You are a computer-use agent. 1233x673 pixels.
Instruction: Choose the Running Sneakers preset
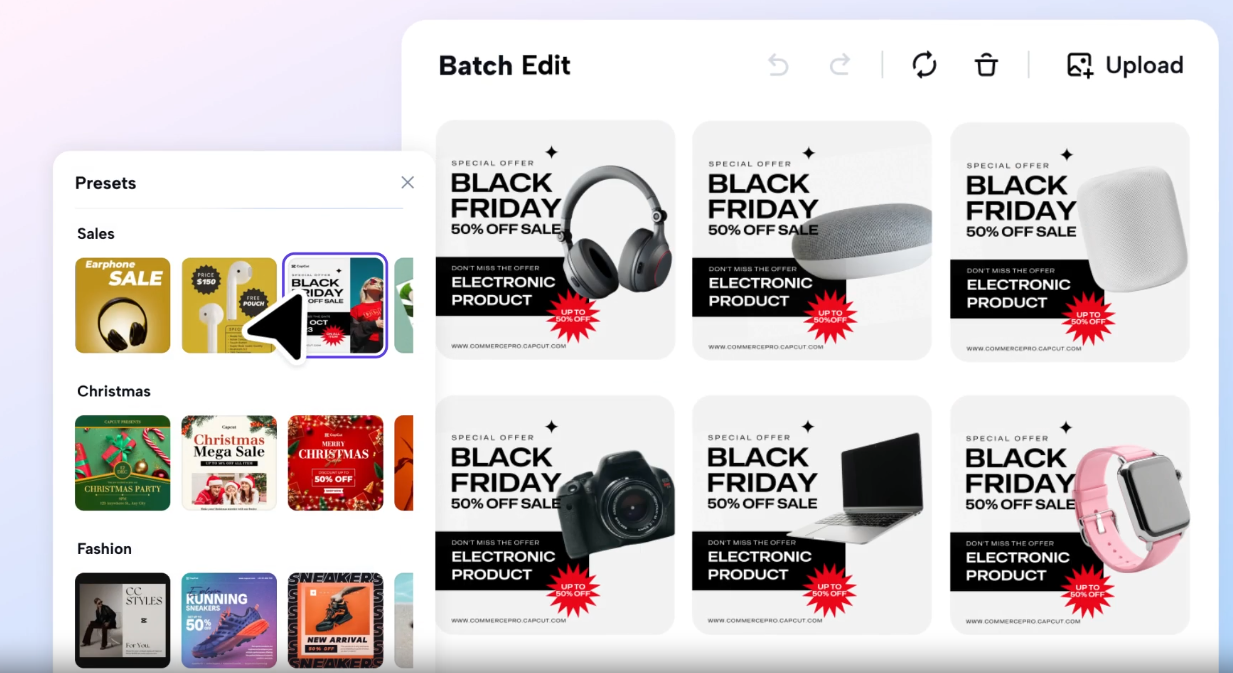(229, 620)
